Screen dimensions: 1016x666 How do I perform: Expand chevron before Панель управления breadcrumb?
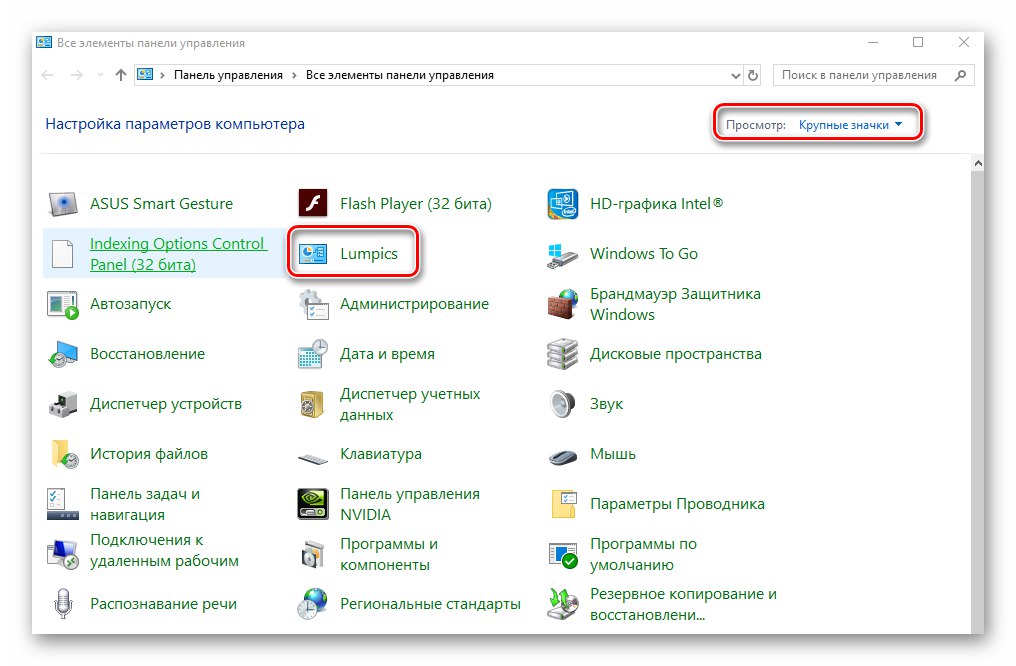point(162,75)
